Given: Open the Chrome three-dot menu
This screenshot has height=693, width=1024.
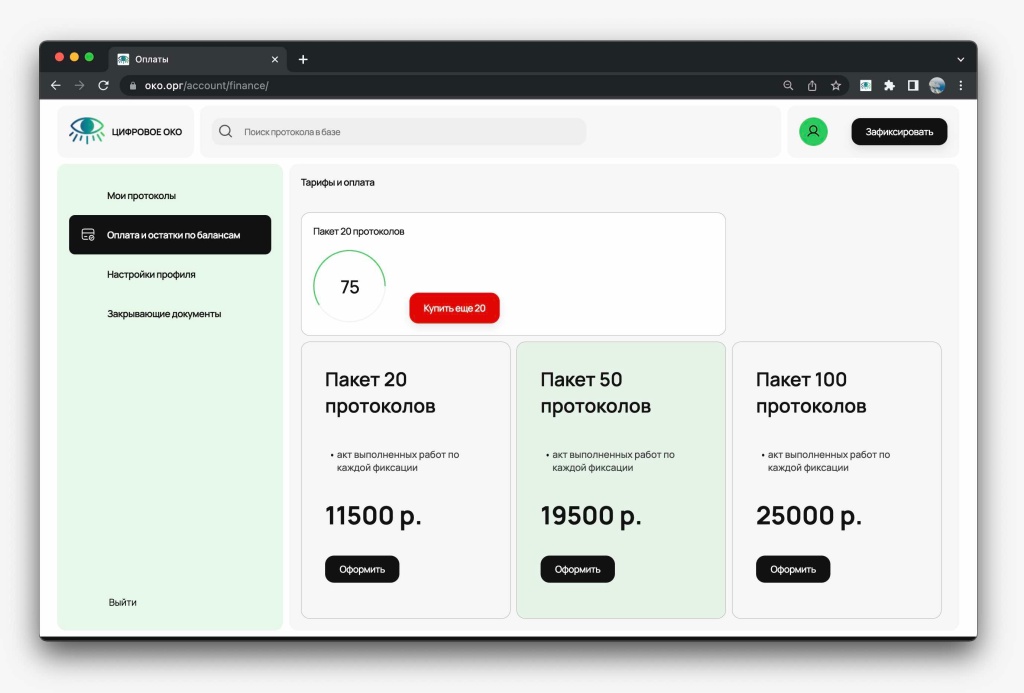Looking at the screenshot, I should (x=961, y=86).
